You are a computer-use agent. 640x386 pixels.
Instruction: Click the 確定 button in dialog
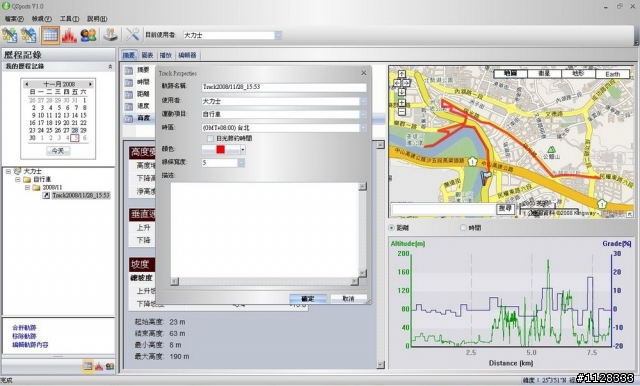(x=308, y=299)
